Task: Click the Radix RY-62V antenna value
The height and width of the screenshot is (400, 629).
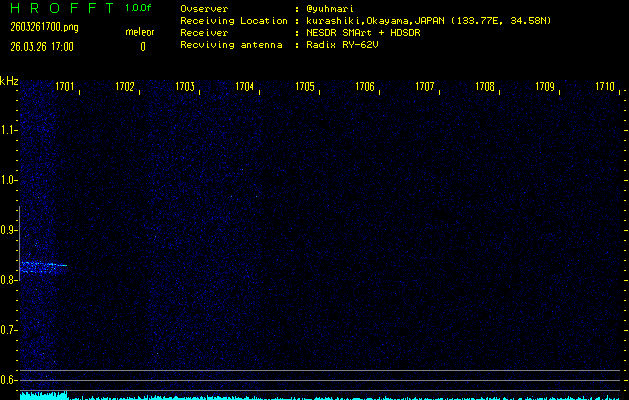Action: [x=342, y=45]
